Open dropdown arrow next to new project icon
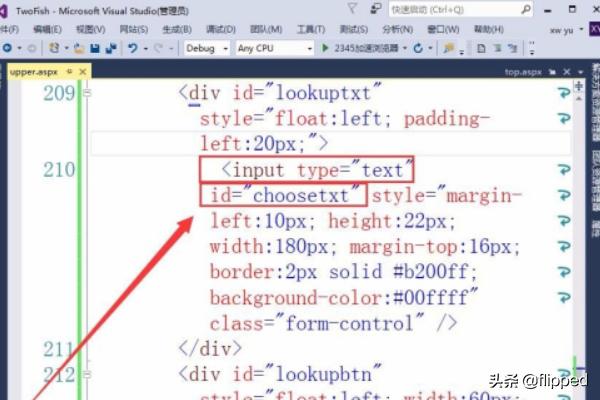This screenshot has width=600, height=400. coord(66,49)
